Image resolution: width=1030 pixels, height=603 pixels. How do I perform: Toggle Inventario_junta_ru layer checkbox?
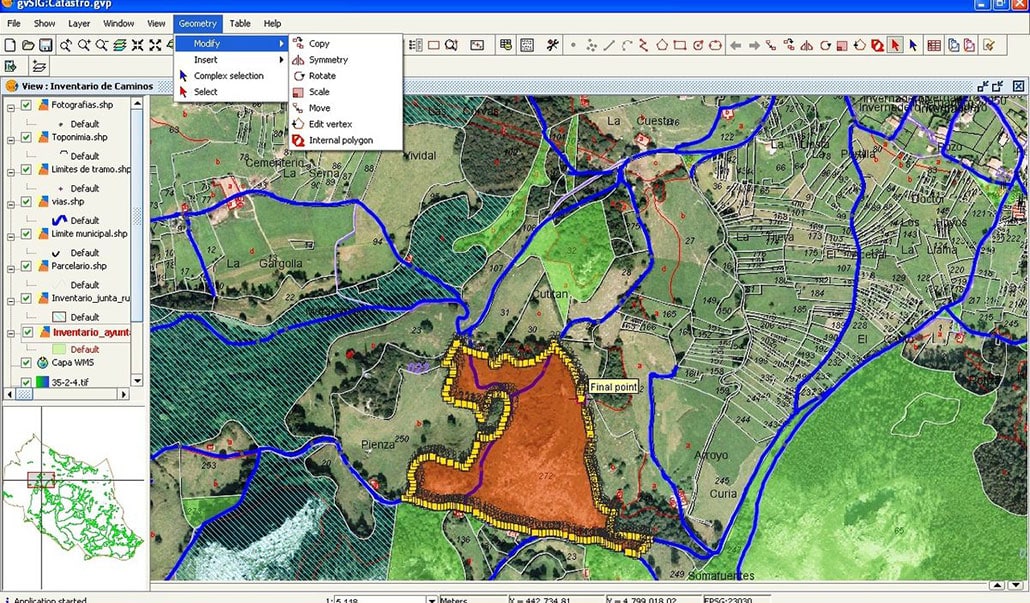tap(26, 298)
